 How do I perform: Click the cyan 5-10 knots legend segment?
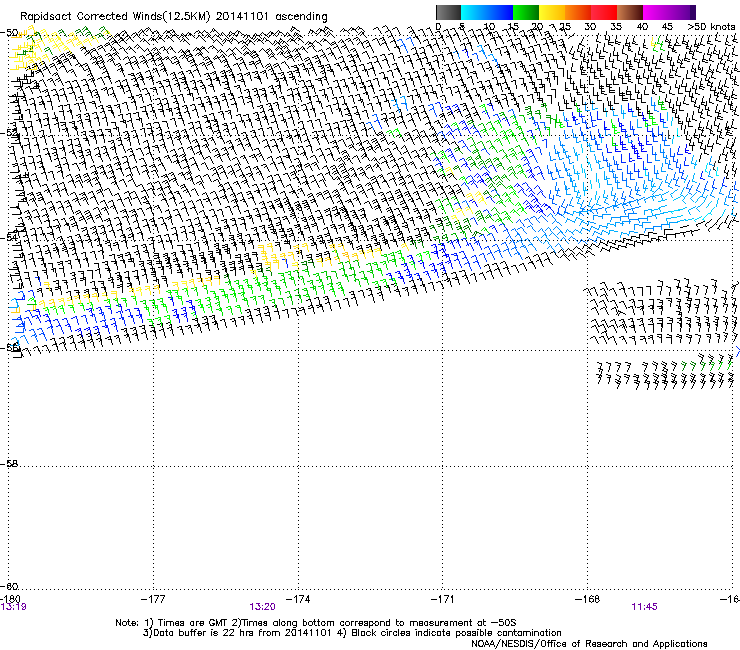pos(474,12)
